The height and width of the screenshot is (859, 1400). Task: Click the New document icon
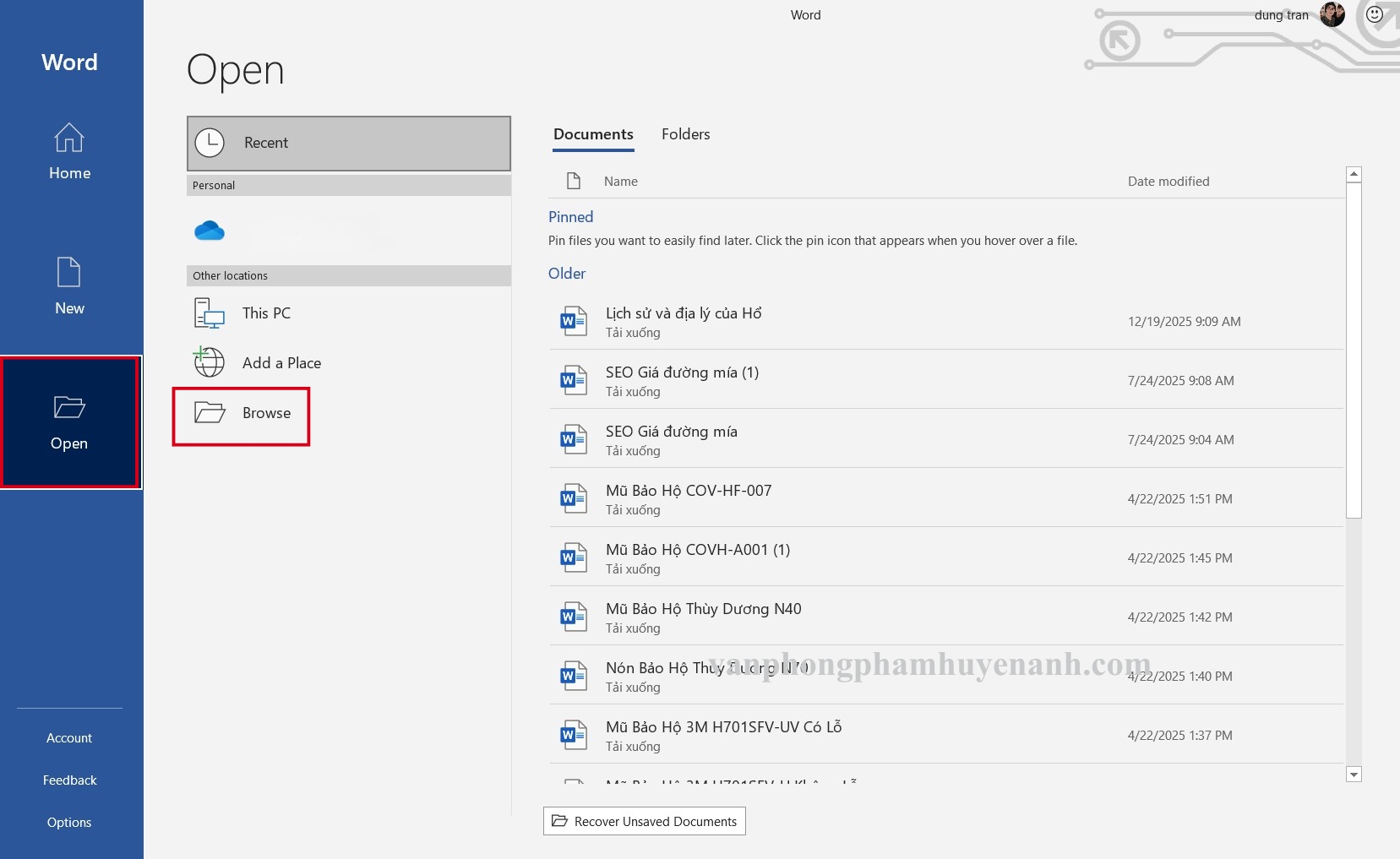click(x=68, y=272)
